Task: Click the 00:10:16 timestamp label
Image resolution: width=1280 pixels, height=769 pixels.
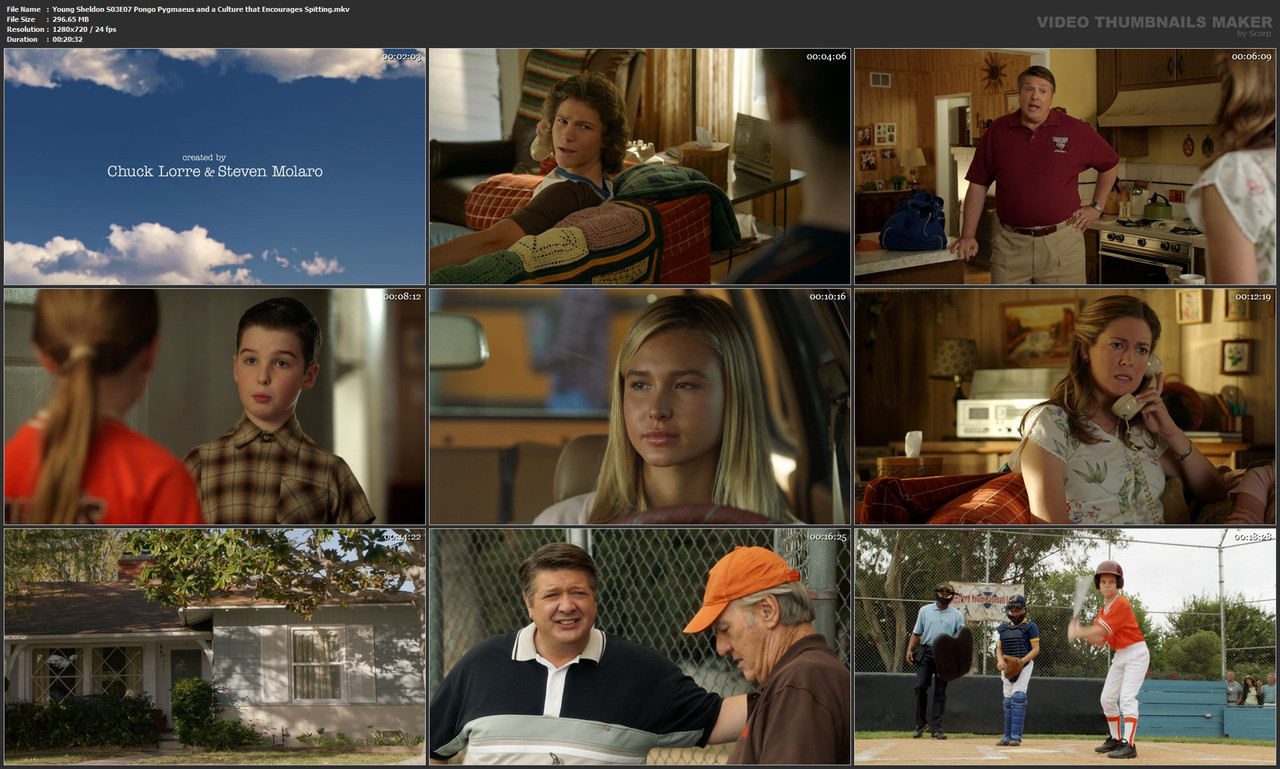Action: point(827,296)
